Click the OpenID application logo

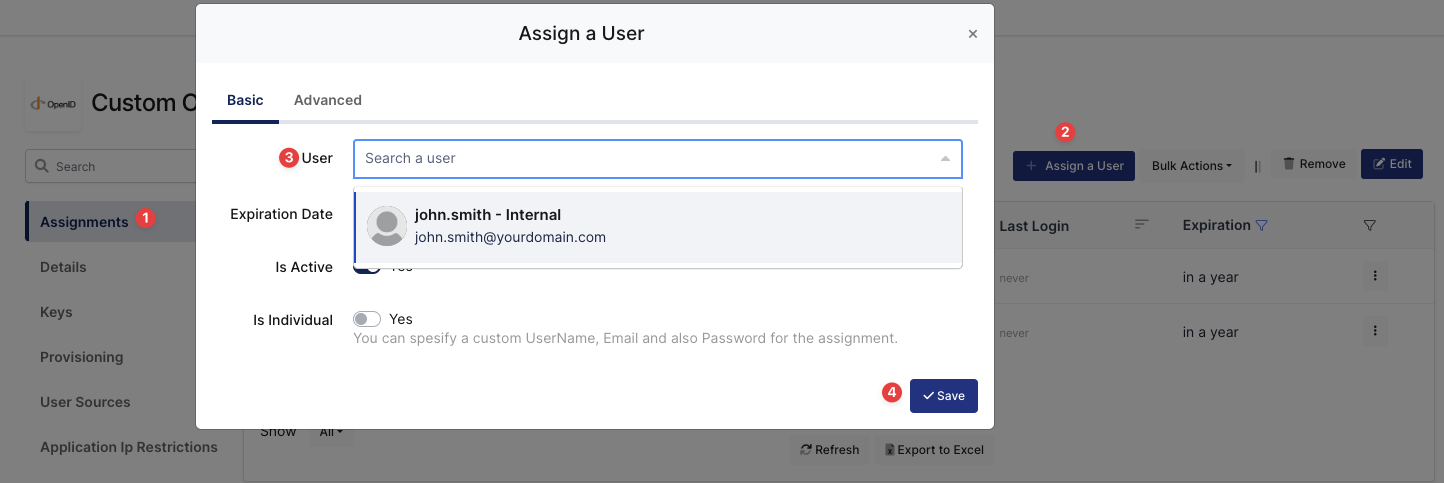pos(53,103)
